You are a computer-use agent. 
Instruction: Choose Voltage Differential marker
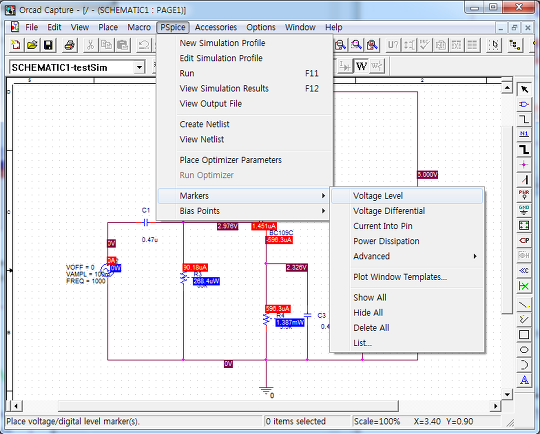click(407, 211)
